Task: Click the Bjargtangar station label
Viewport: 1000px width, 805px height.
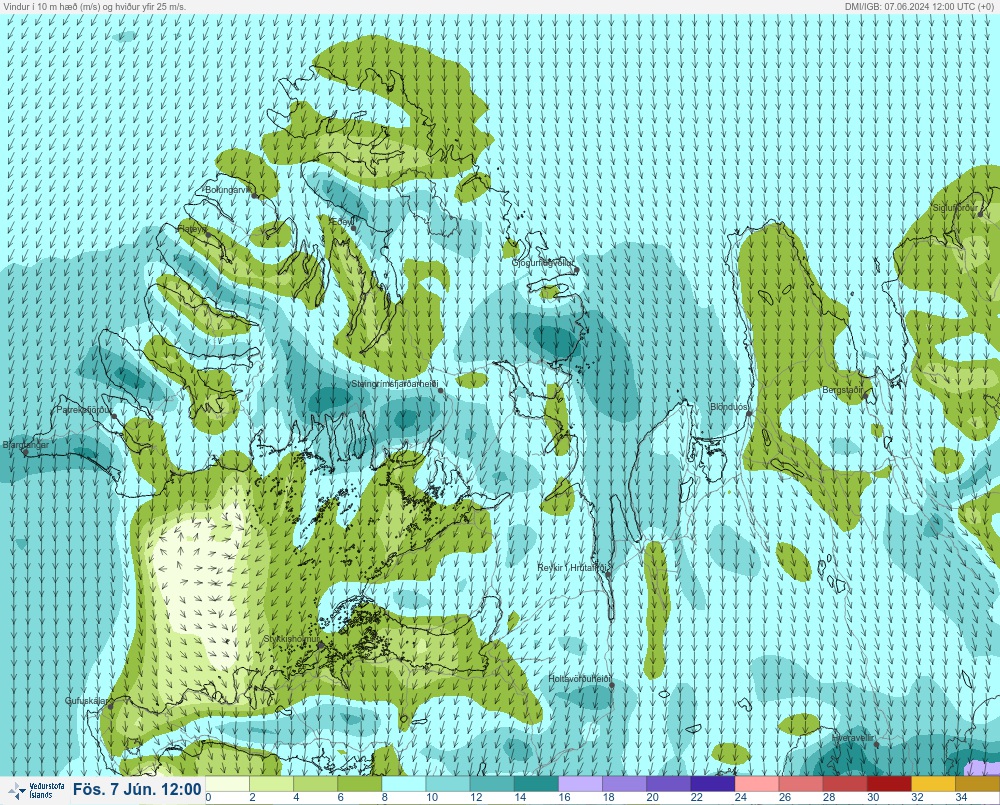Action: click(x=26, y=445)
